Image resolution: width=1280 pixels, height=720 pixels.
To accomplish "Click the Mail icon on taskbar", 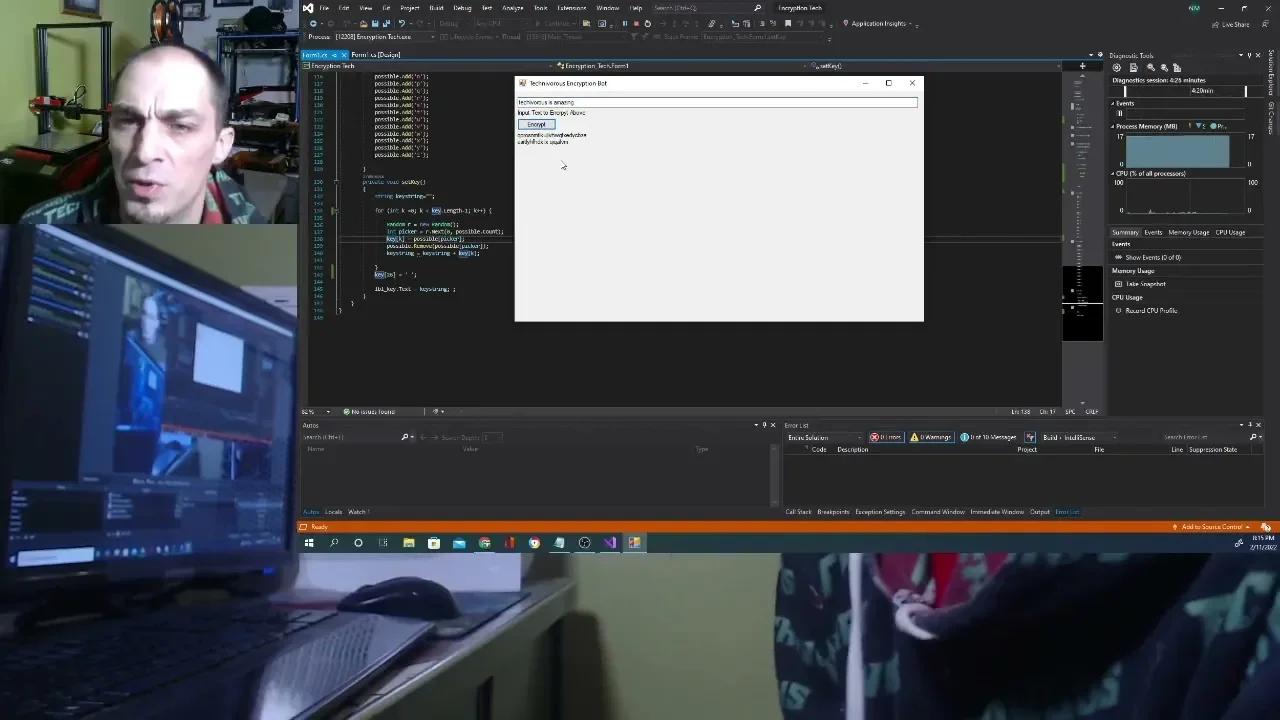I will (x=459, y=543).
